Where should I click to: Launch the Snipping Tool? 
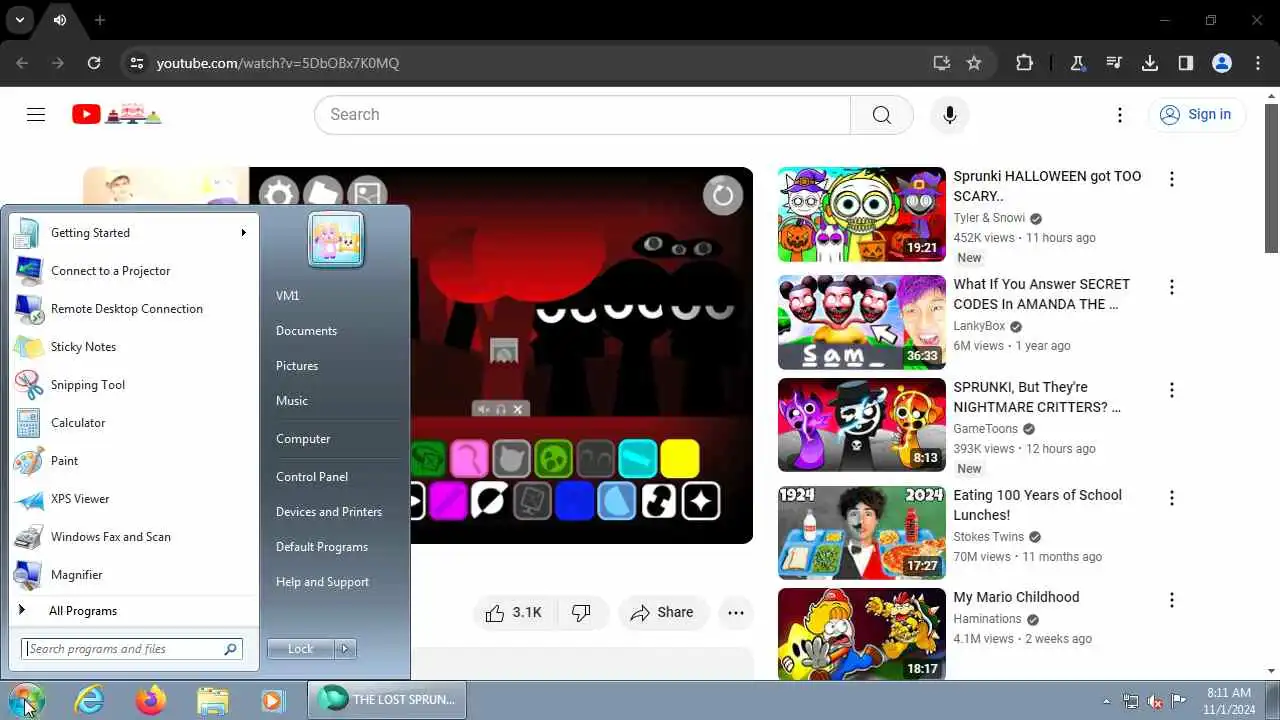[132, 385]
